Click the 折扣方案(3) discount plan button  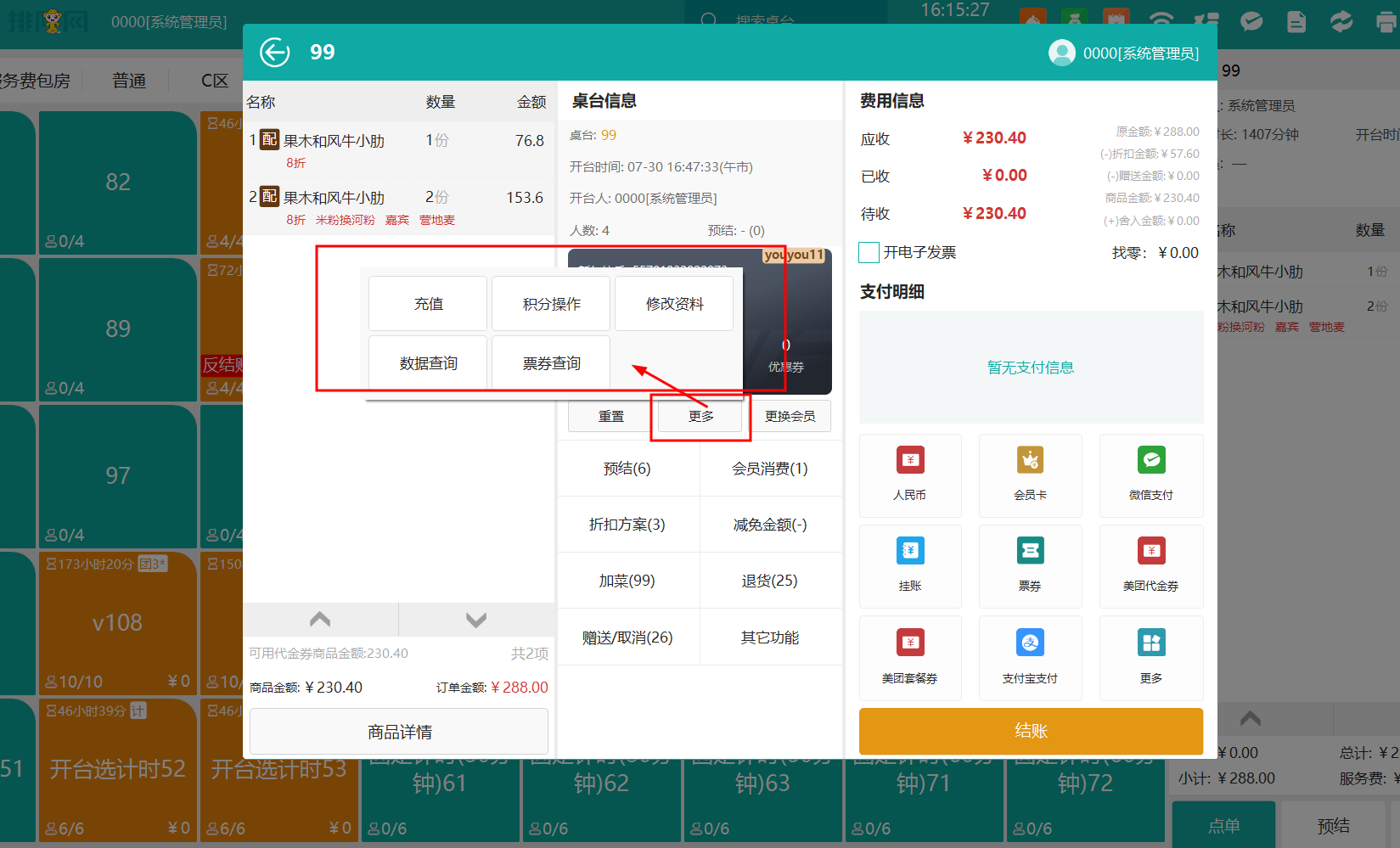point(627,525)
